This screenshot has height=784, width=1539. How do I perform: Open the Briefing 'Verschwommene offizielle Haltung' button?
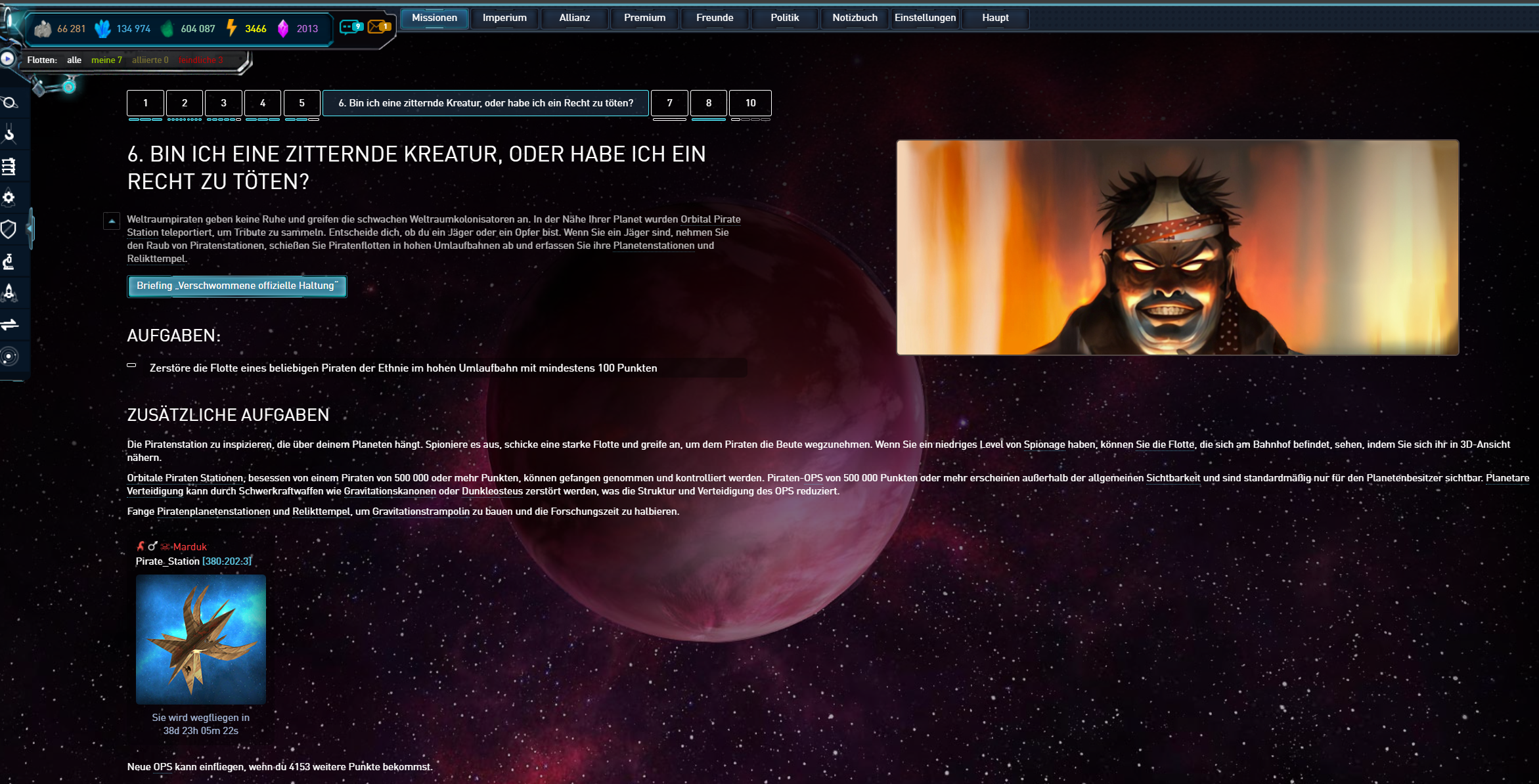236,286
